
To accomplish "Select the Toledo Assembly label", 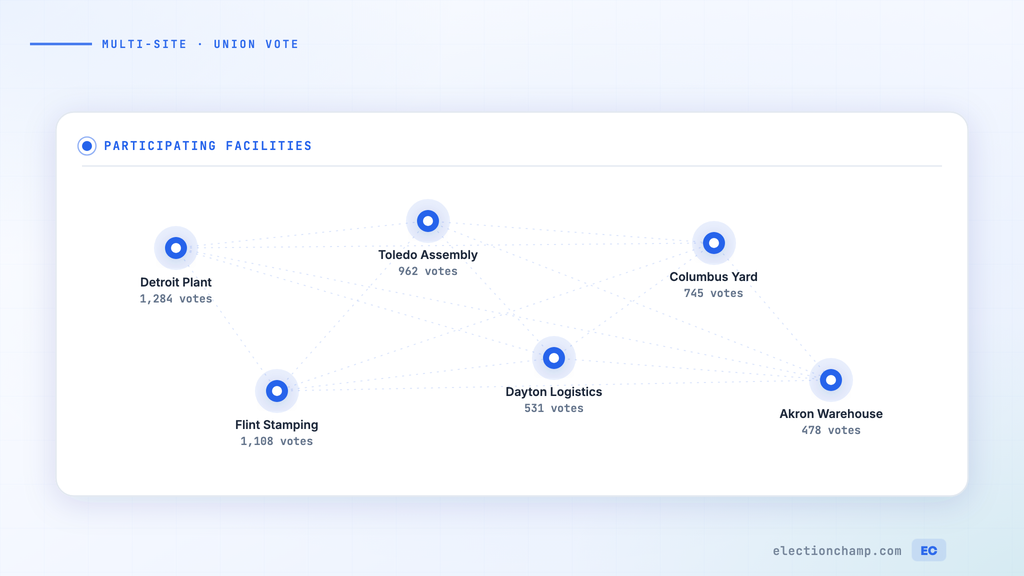I will click(428, 255).
